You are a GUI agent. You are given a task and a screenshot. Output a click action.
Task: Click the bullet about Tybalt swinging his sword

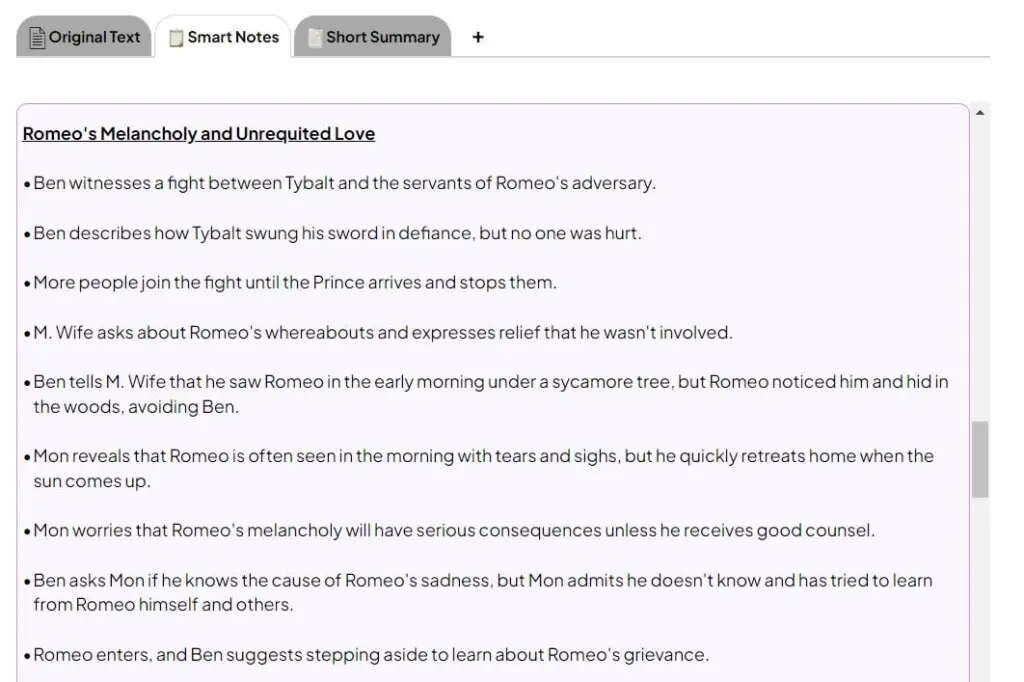pos(337,233)
